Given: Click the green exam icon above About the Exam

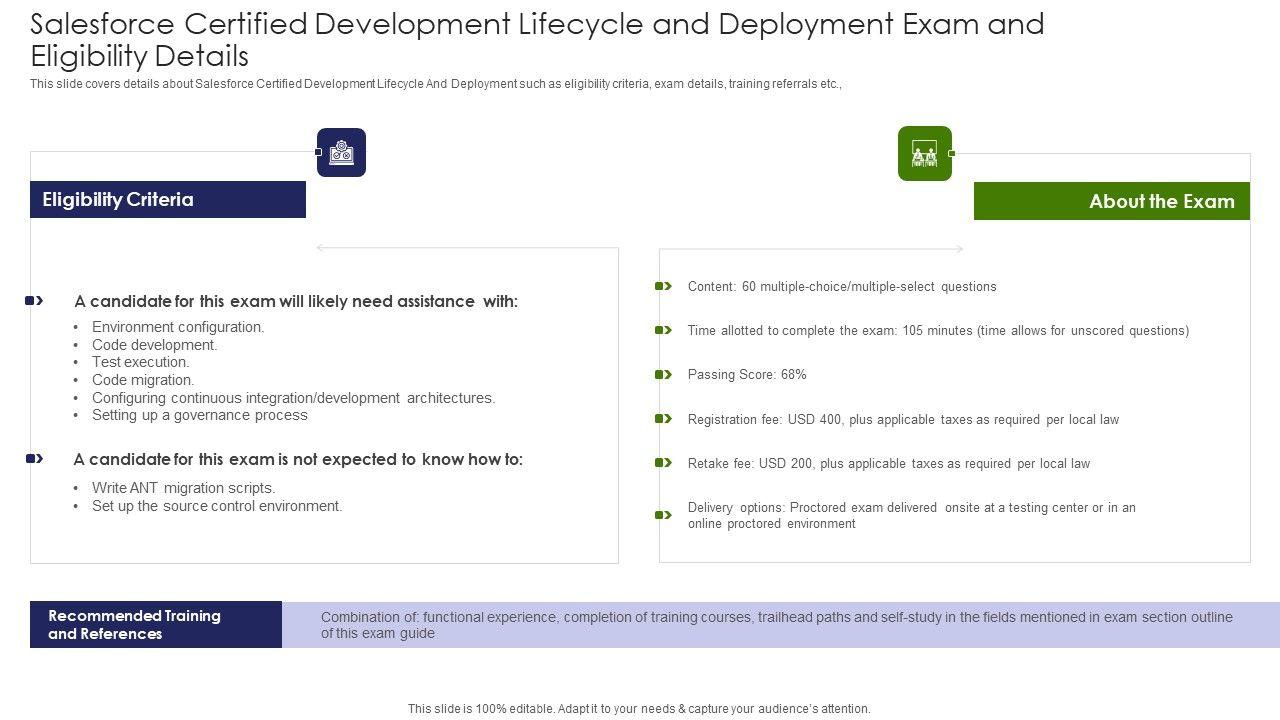Looking at the screenshot, I should [925, 153].
